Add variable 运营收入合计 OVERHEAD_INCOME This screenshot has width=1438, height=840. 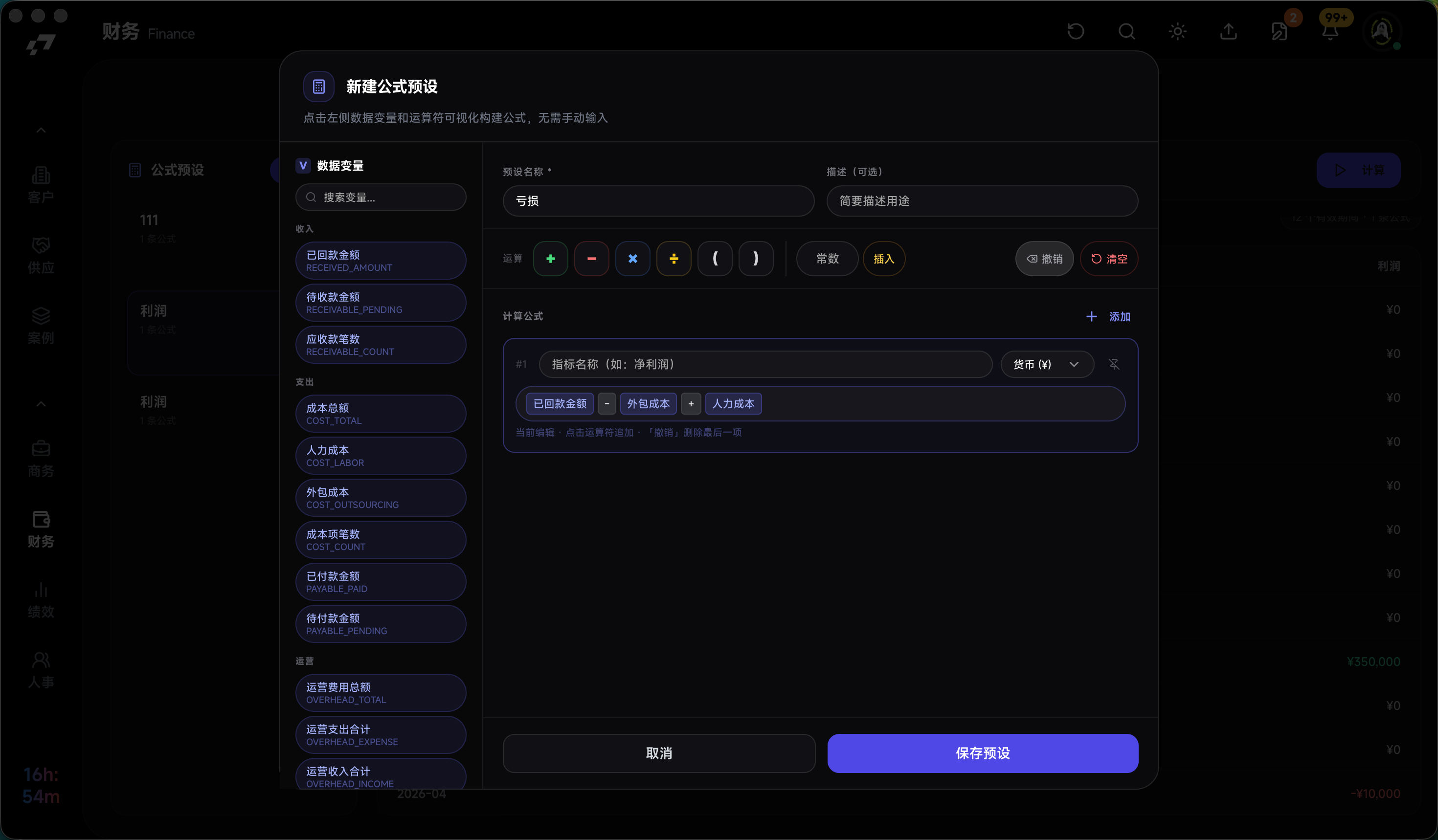tap(381, 774)
